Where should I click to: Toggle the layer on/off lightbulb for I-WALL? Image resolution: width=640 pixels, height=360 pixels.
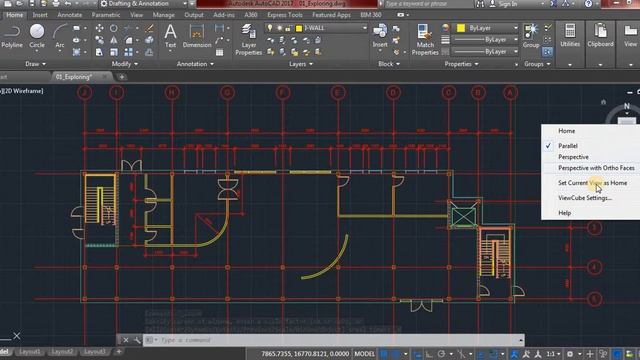click(270, 28)
